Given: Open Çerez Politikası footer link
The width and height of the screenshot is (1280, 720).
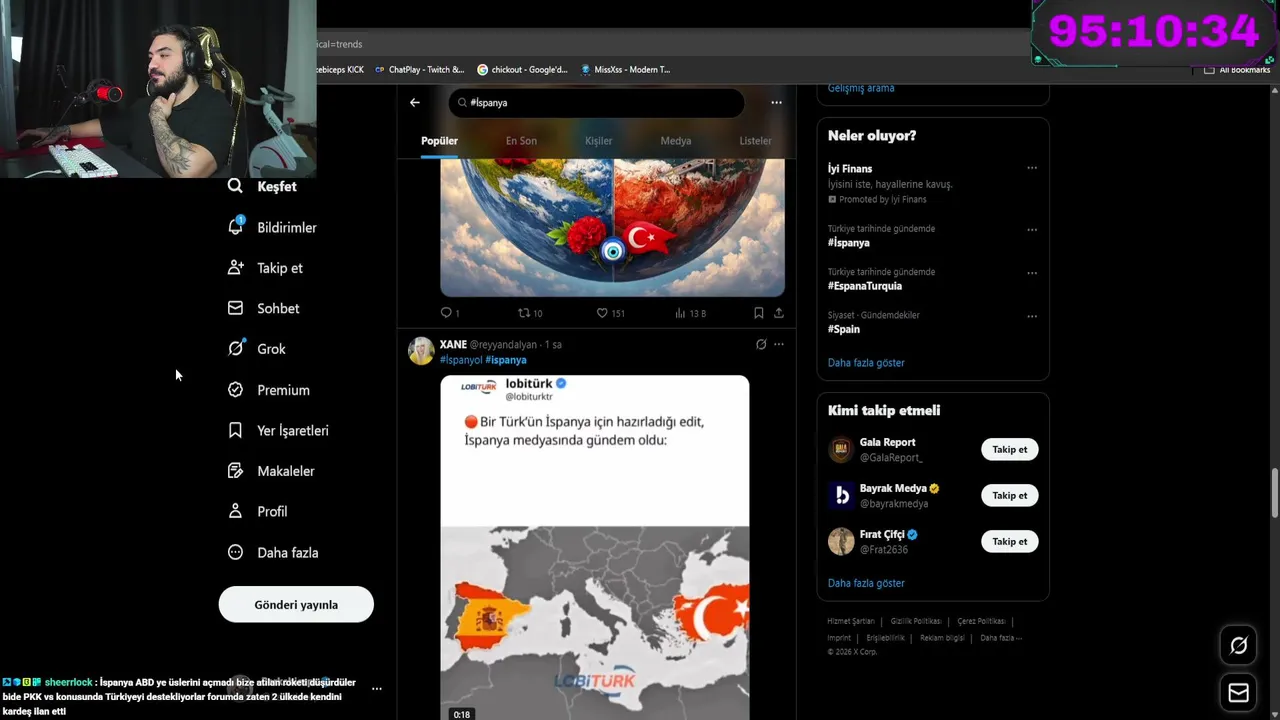Looking at the screenshot, I should pyautogui.click(x=981, y=621).
